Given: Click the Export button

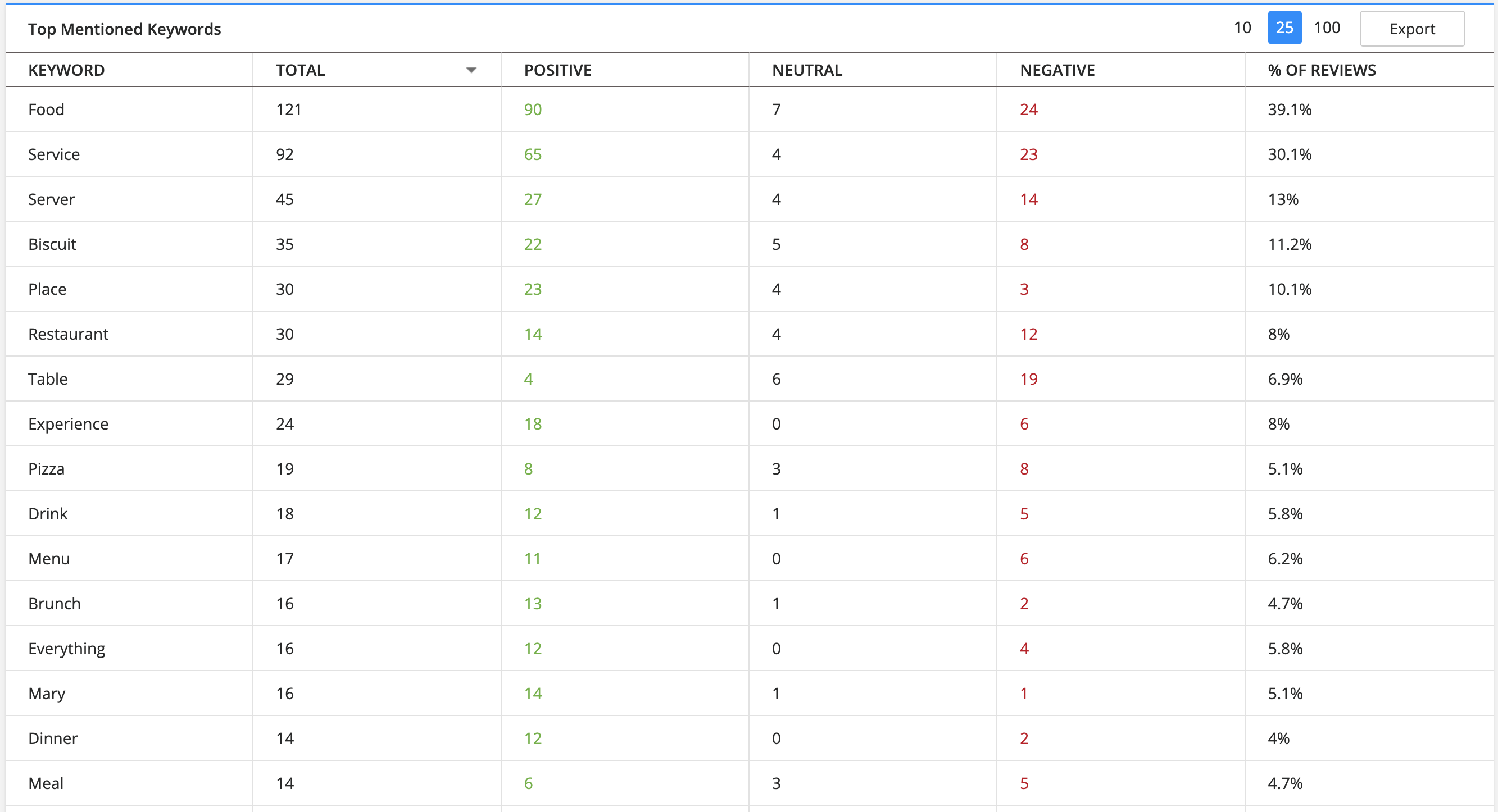Looking at the screenshot, I should click(1412, 29).
